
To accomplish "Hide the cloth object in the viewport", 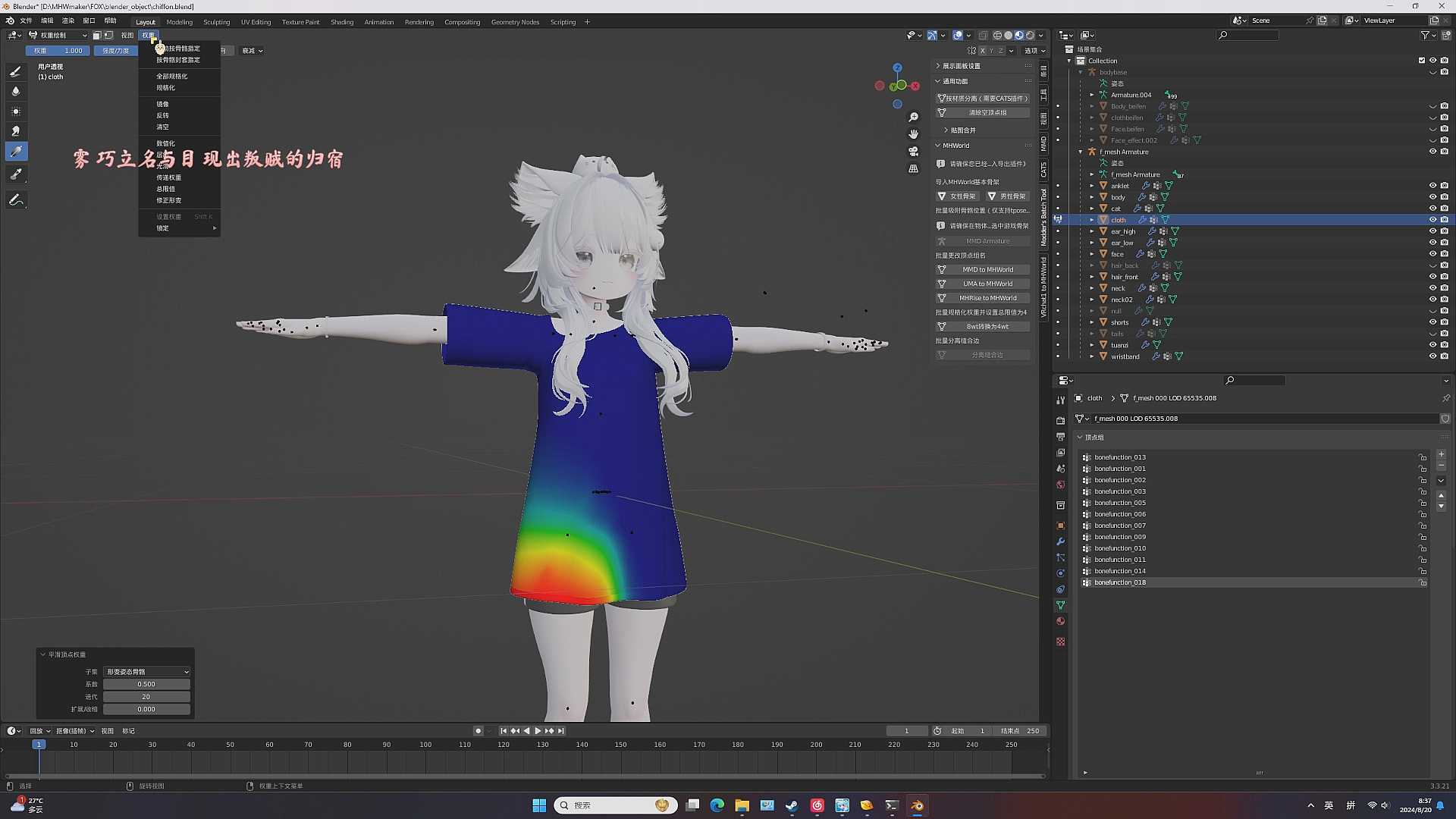I will click(x=1433, y=219).
